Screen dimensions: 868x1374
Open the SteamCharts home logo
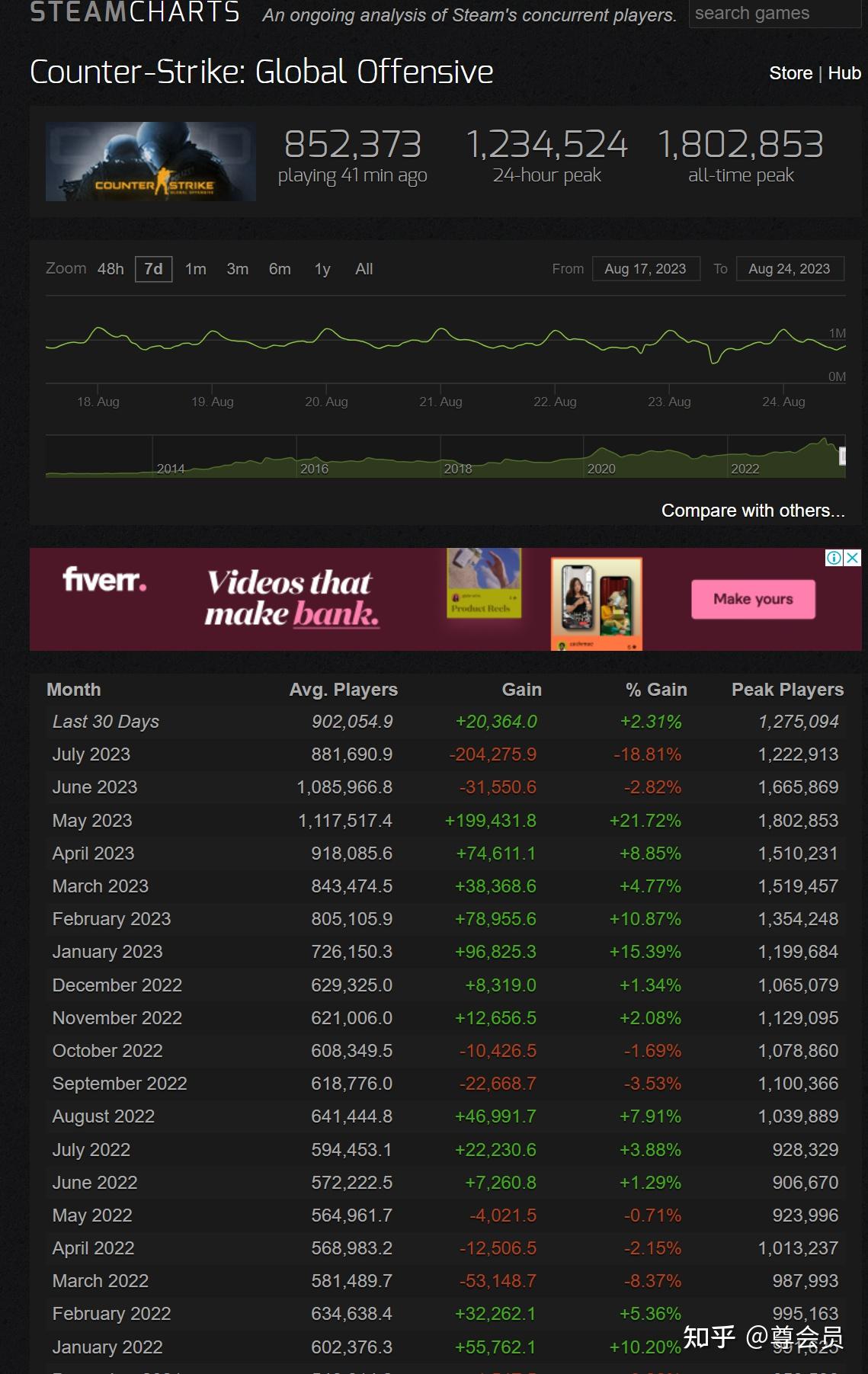[x=135, y=12]
